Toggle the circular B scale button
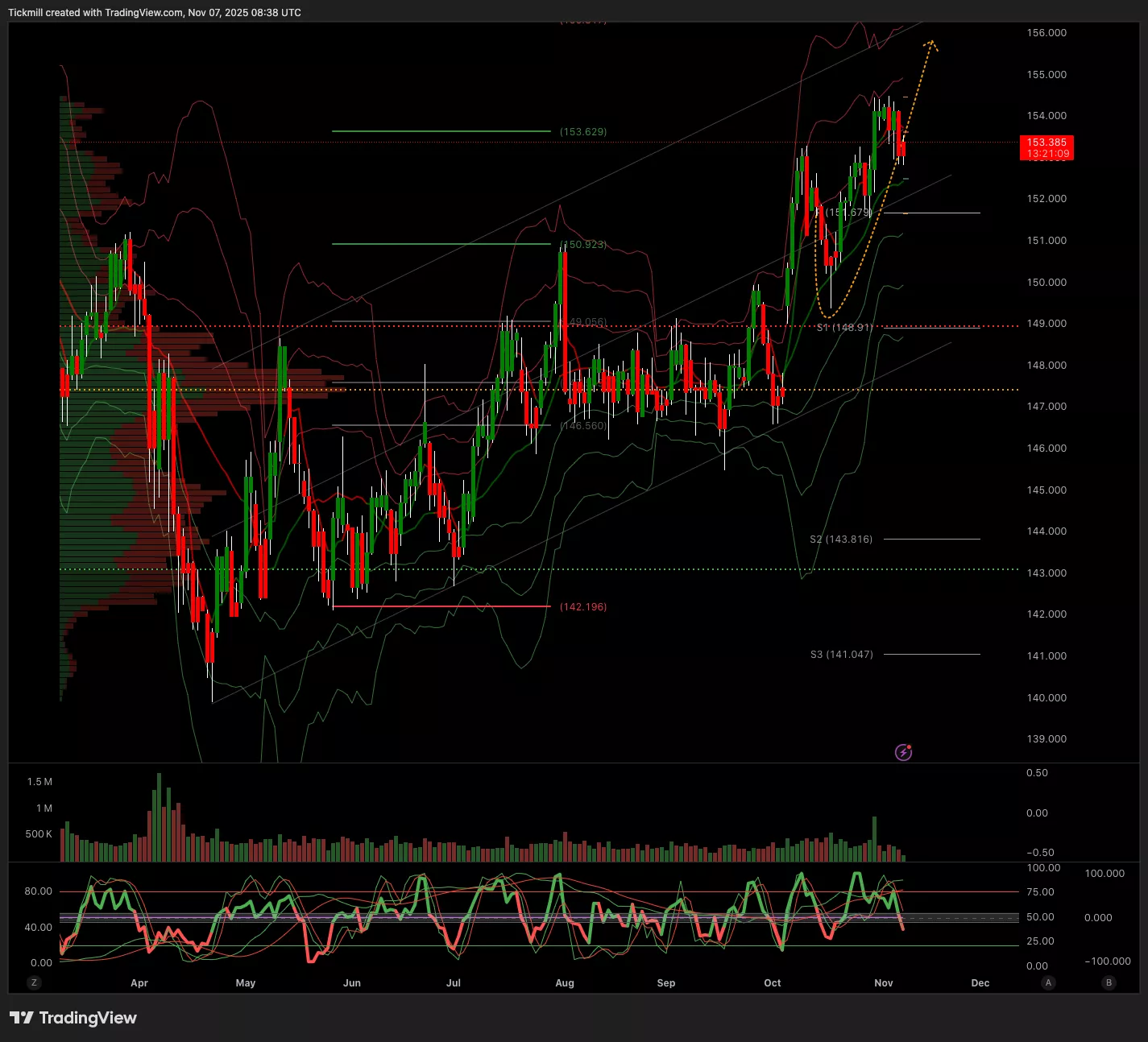Image resolution: width=1148 pixels, height=1042 pixels. (1109, 982)
